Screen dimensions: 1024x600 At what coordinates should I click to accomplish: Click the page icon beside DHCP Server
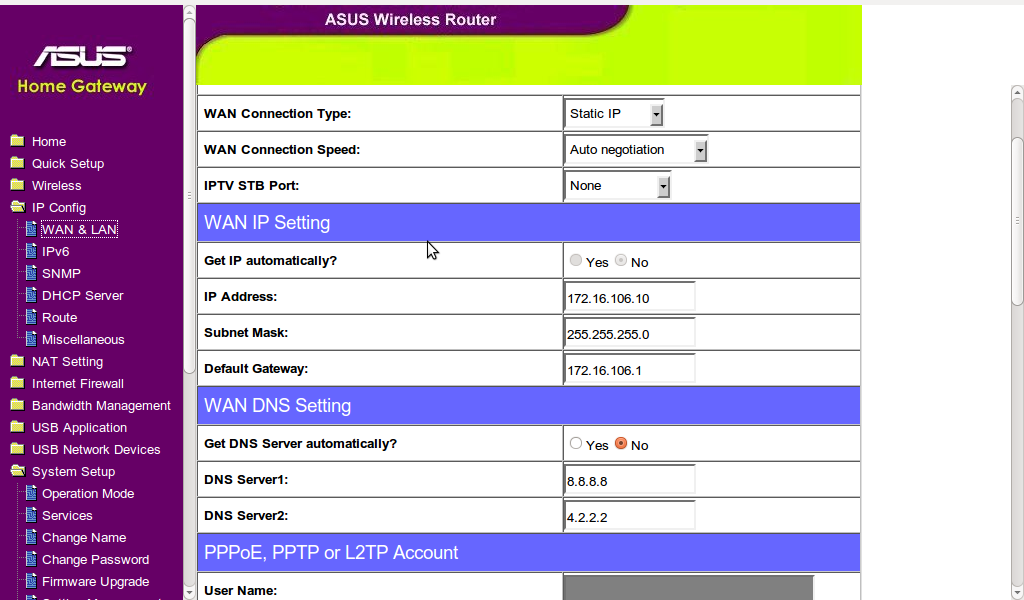pyautogui.click(x=31, y=295)
